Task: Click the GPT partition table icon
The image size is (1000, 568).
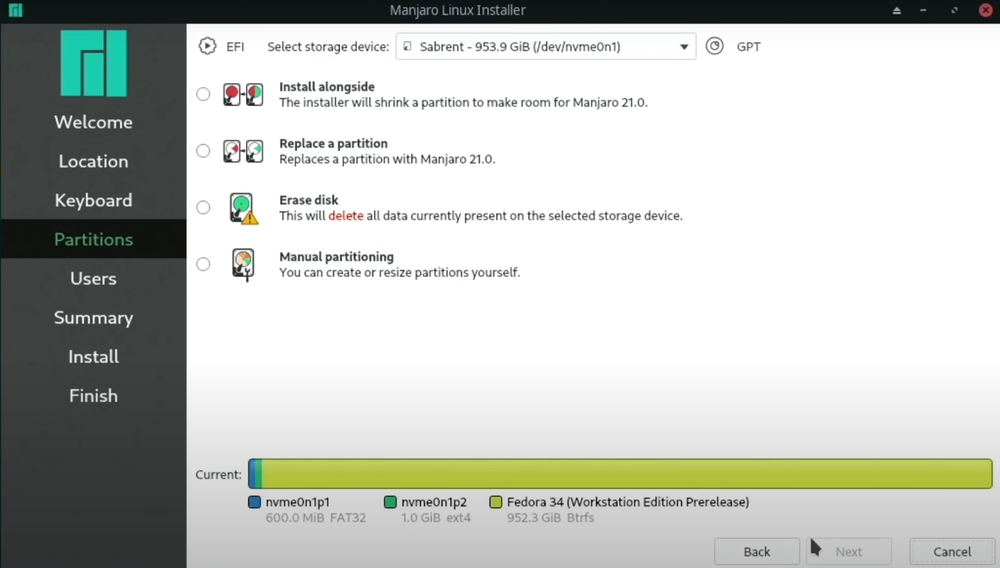Action: [x=714, y=46]
